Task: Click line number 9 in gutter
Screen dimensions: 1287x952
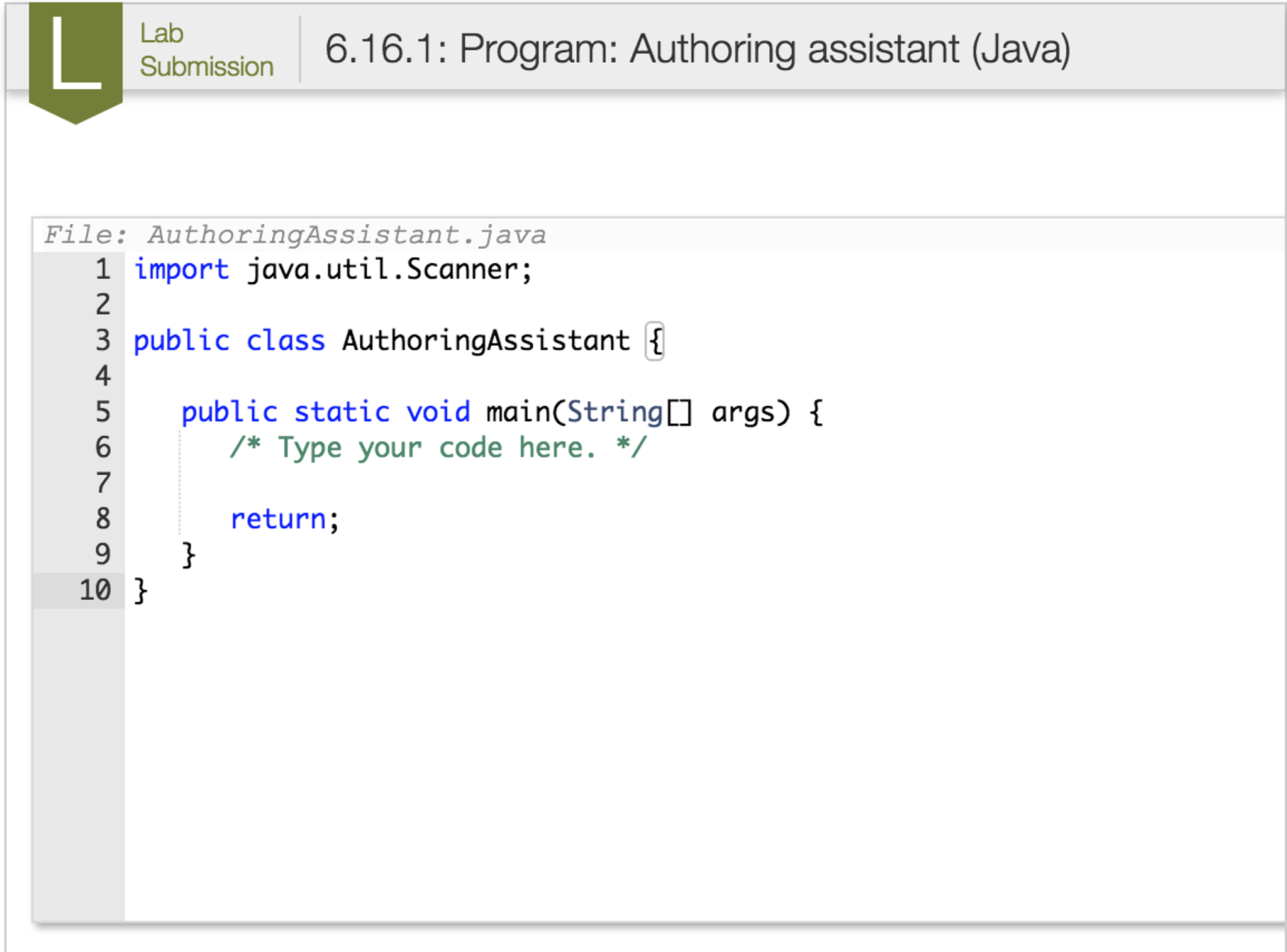Action: (x=103, y=555)
